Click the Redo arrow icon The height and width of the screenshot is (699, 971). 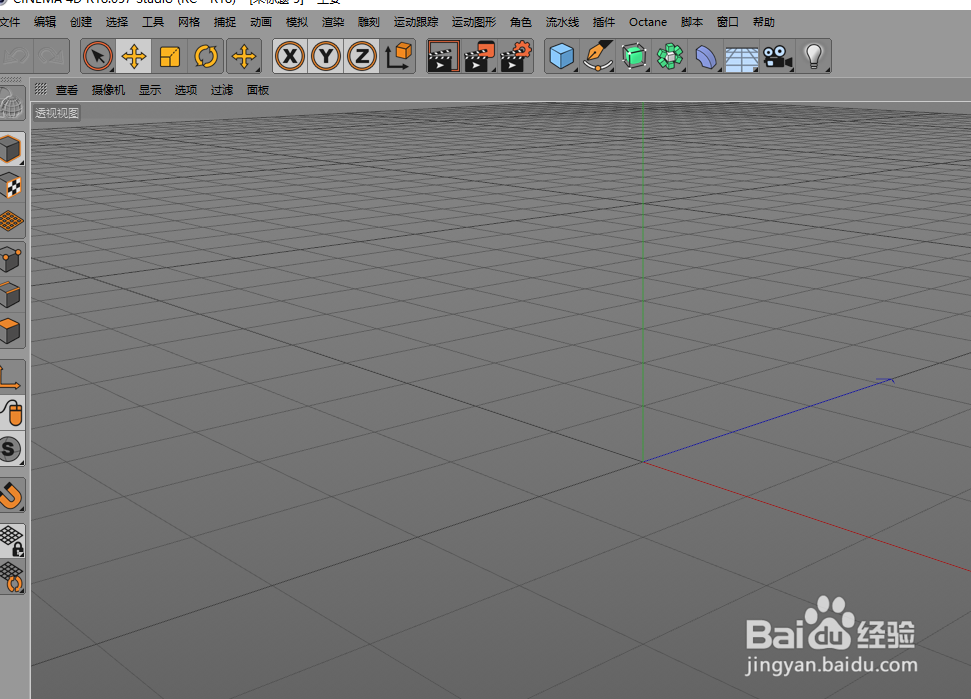pyautogui.click(x=52, y=56)
